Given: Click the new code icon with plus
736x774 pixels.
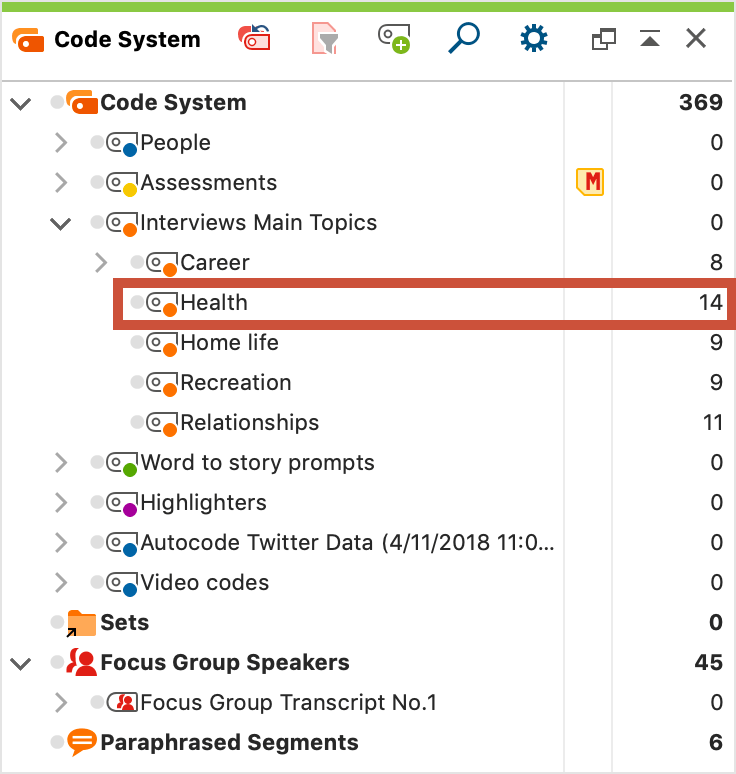Looking at the screenshot, I should 394,39.
